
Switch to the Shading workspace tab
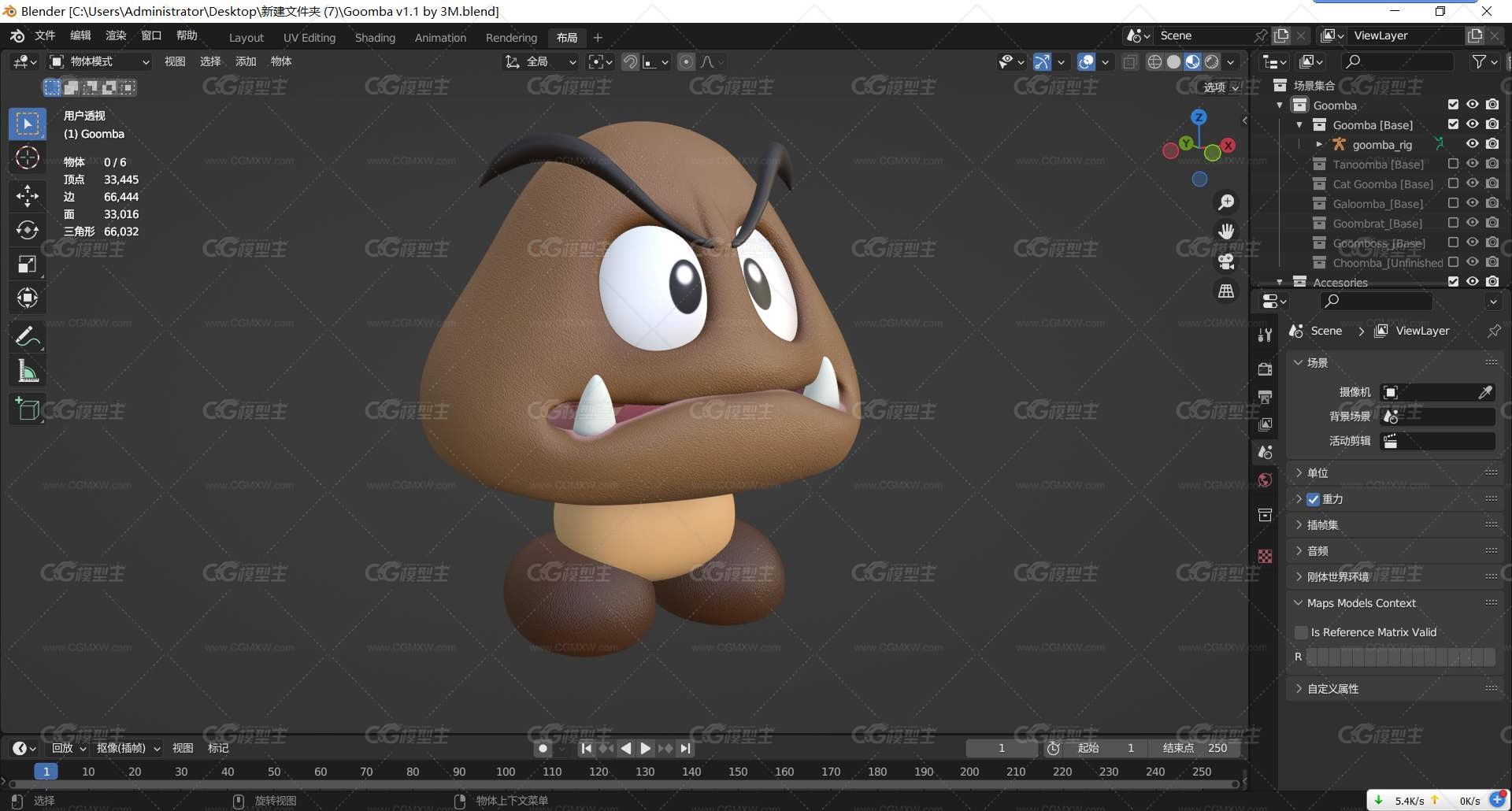point(375,38)
